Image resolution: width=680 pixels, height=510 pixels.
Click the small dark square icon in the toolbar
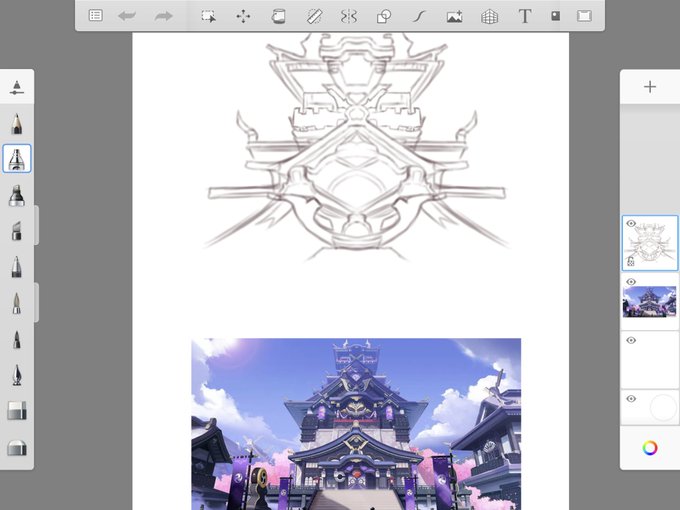coord(555,16)
